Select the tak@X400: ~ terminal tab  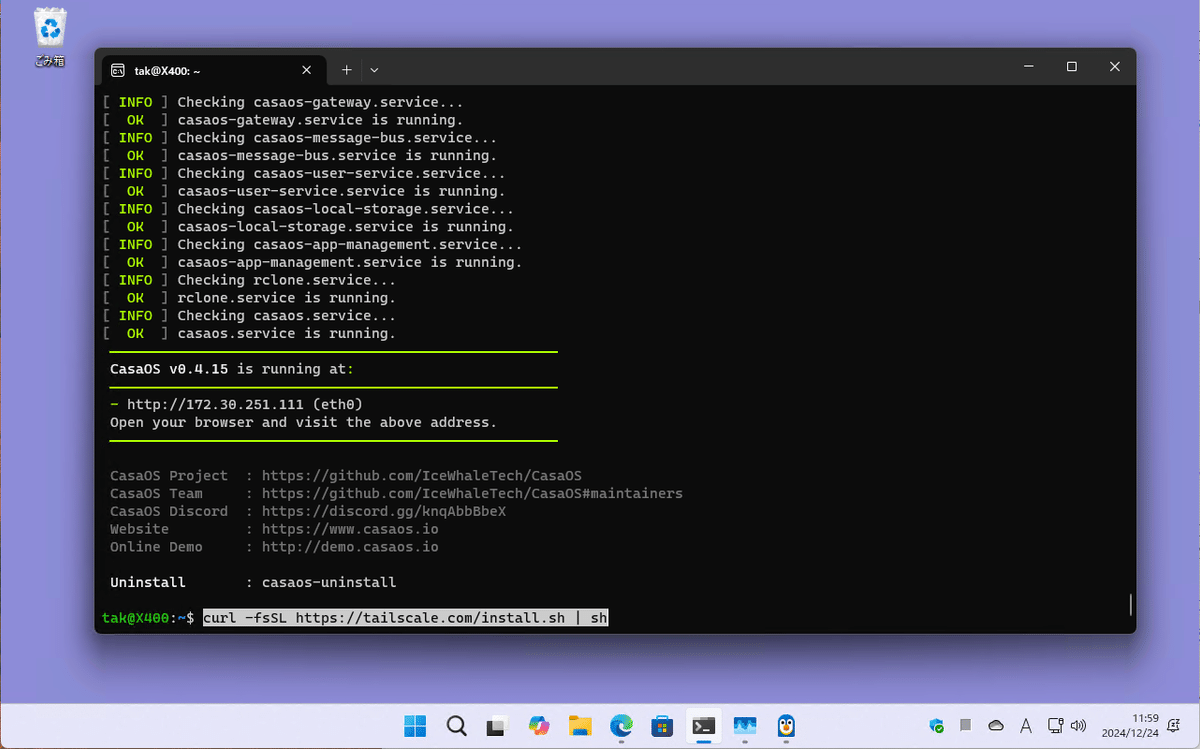point(213,70)
